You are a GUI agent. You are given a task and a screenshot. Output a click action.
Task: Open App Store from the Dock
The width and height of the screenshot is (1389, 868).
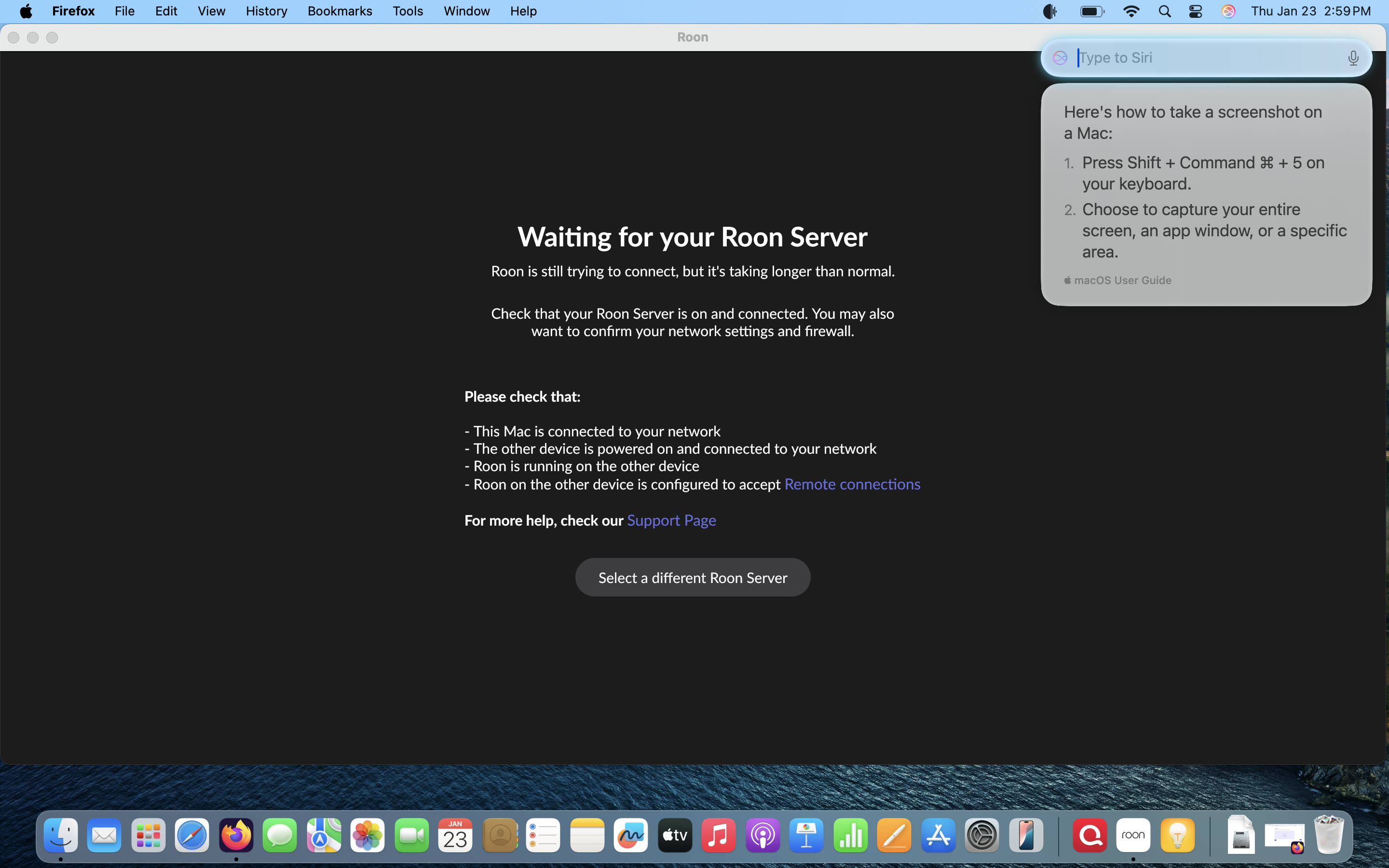939,835
